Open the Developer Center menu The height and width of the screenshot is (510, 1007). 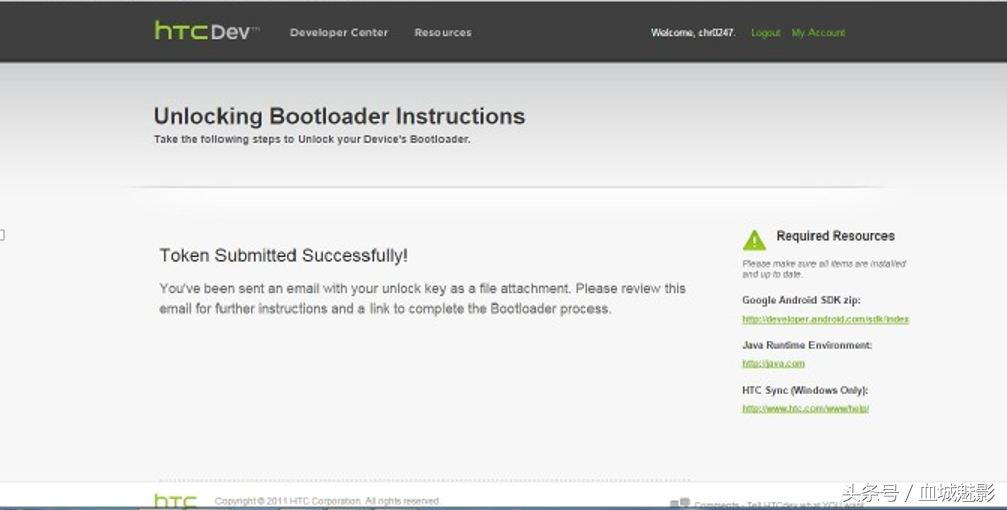click(x=339, y=32)
